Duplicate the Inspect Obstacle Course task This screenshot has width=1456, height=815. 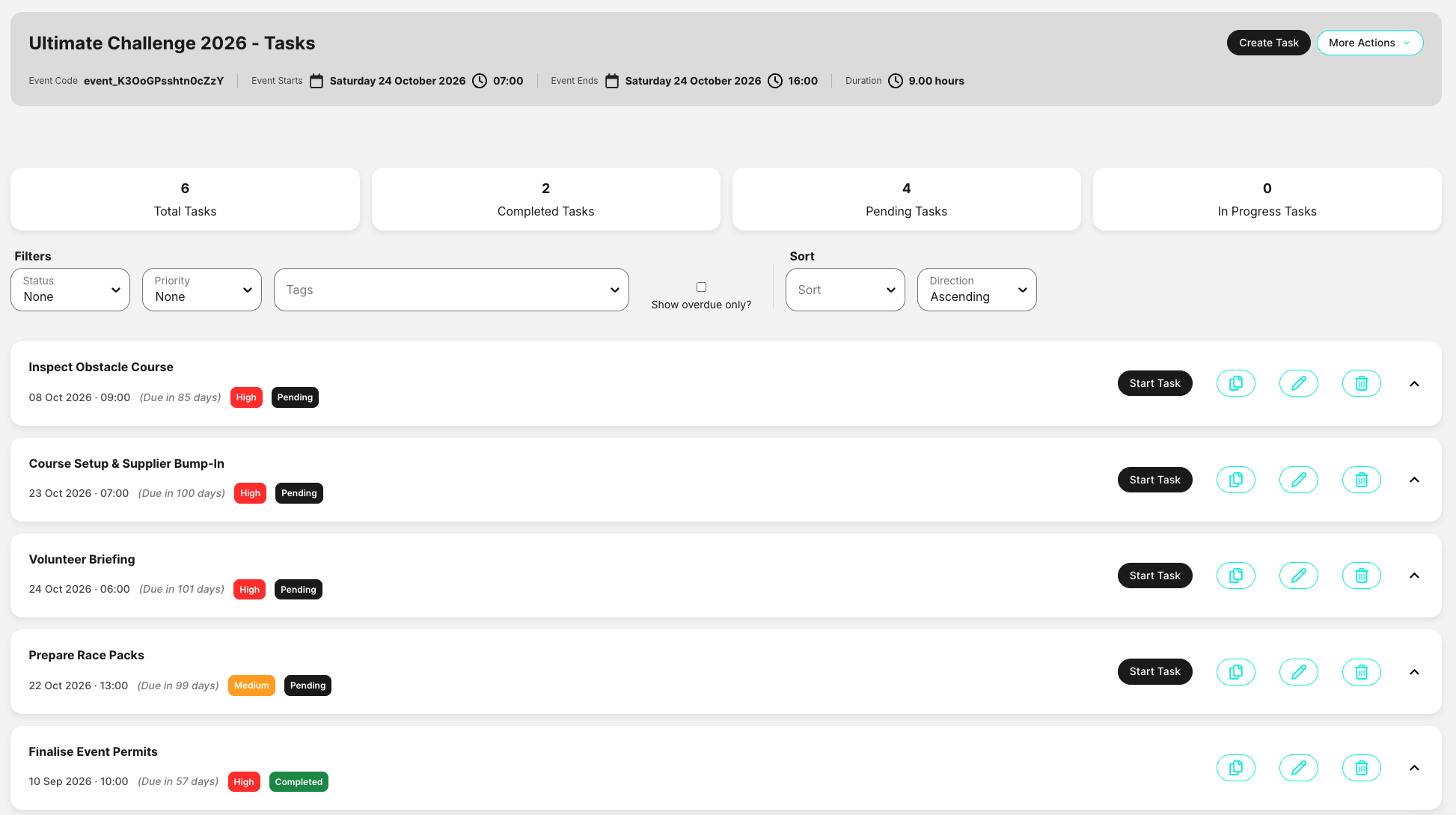(1236, 383)
